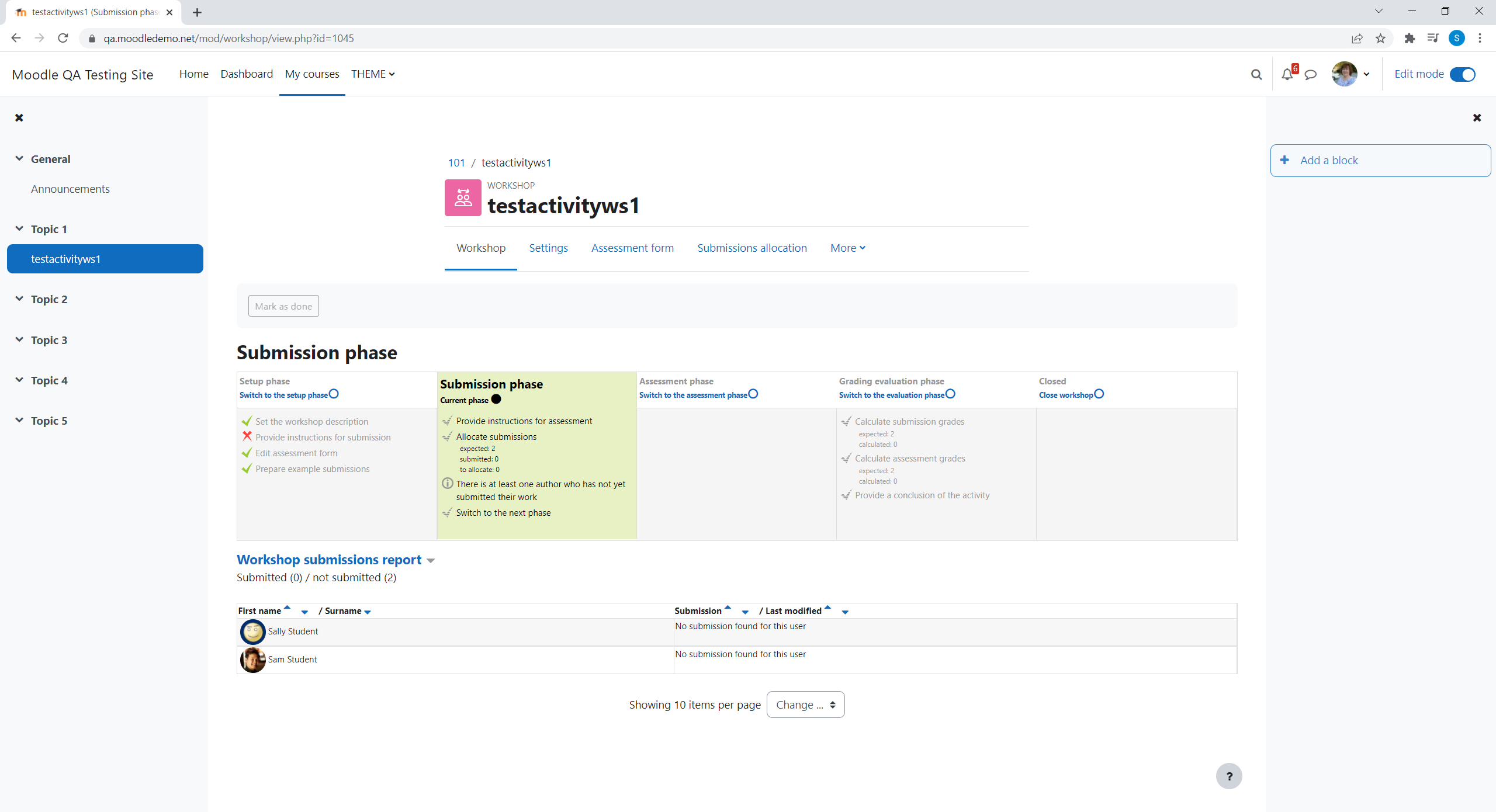Collapse the Topic 2 section chevron
The image size is (1496, 812).
[19, 299]
